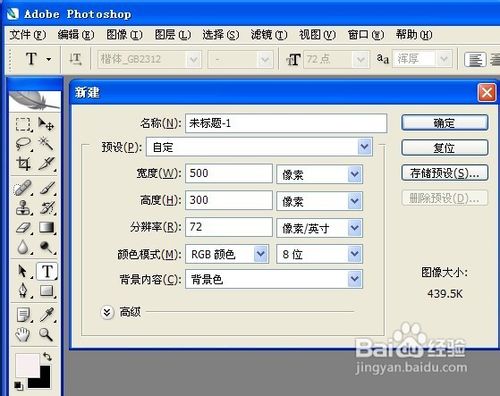Open the width unit 像素 dropdown
The image size is (500, 396).
tap(354, 174)
